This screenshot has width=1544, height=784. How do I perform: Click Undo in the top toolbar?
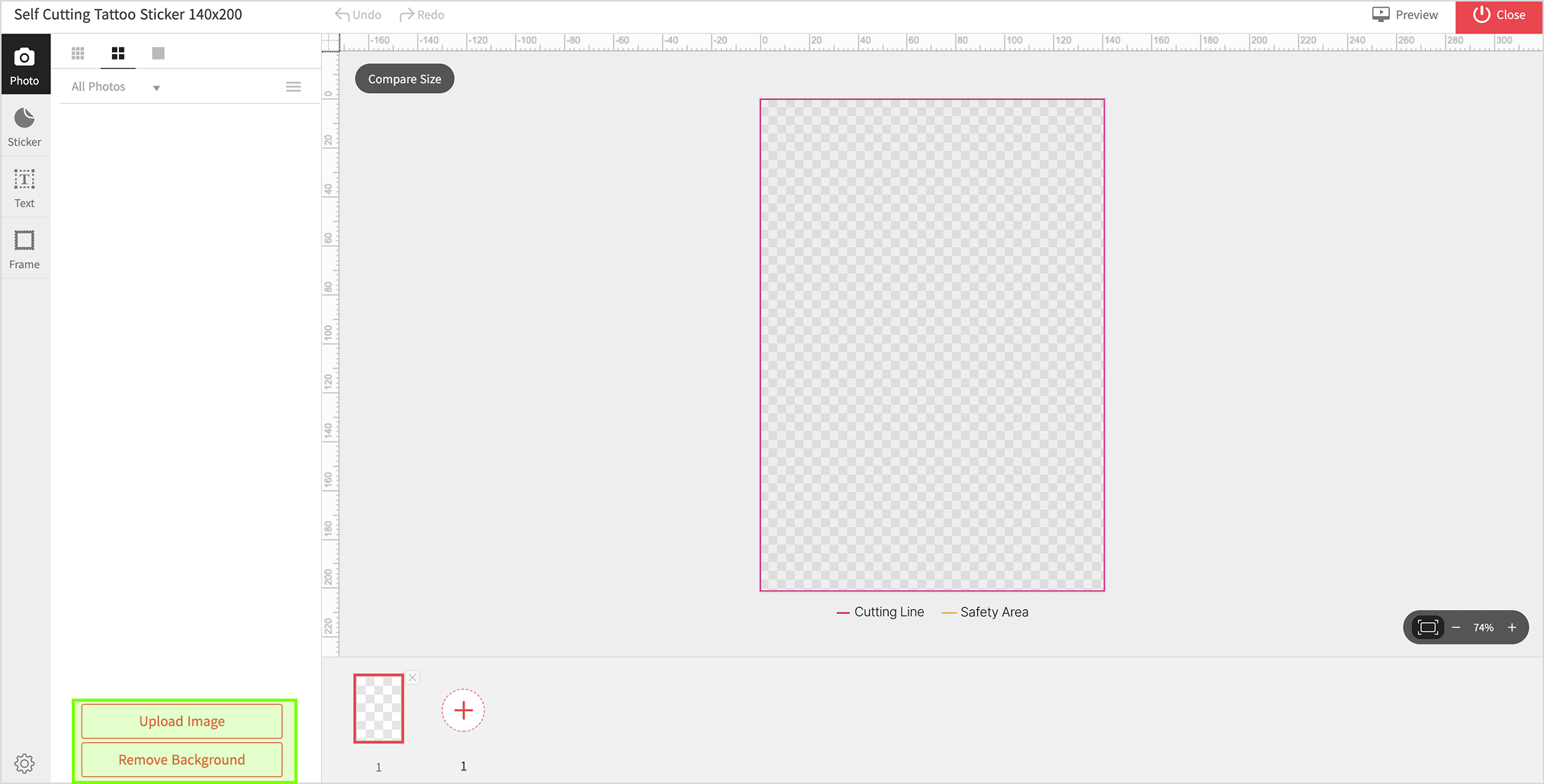pos(359,15)
